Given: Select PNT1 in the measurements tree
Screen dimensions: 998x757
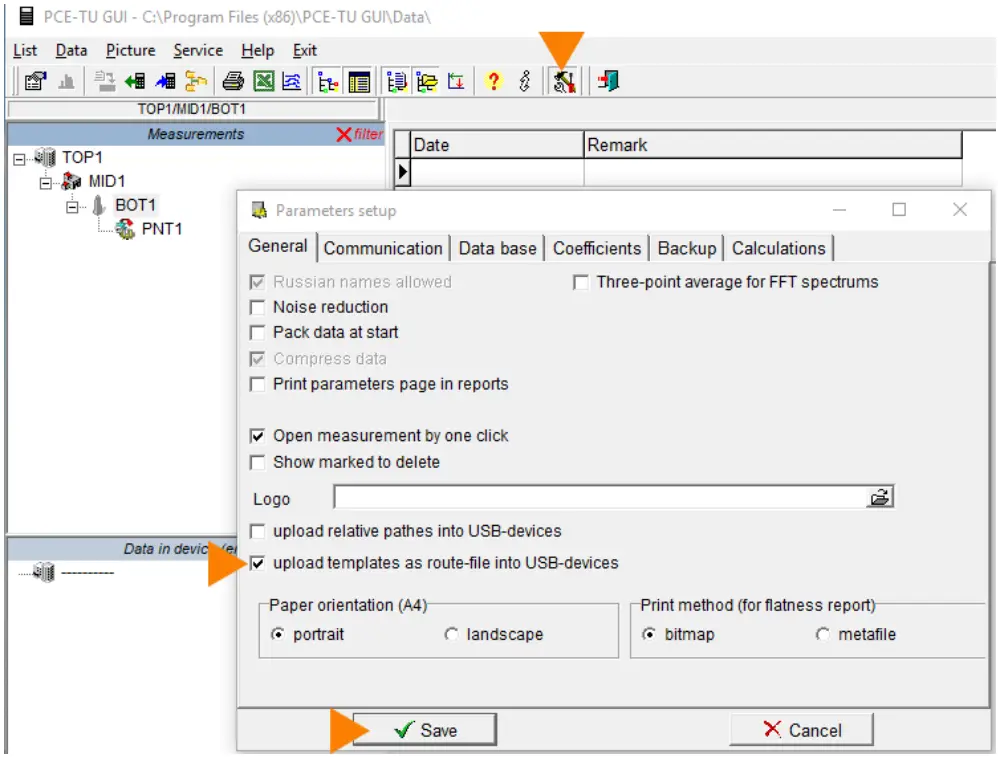Looking at the screenshot, I should click(x=162, y=229).
